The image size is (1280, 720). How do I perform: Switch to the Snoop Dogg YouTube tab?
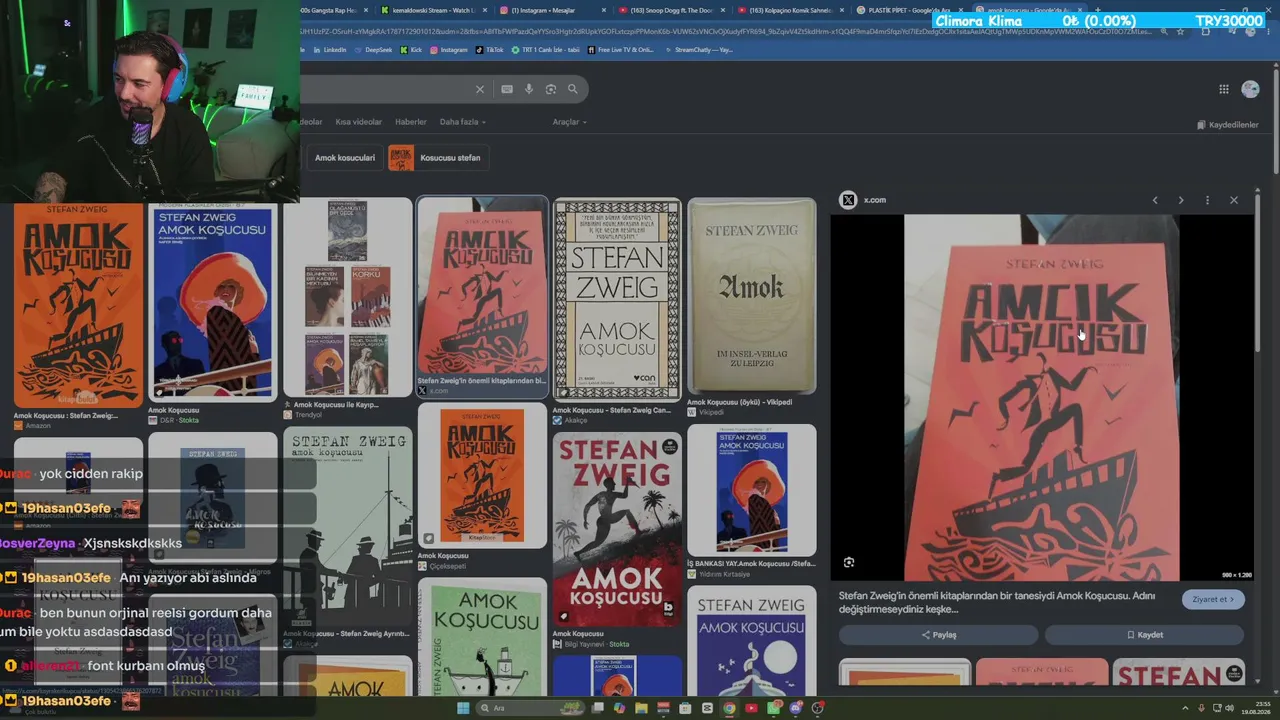[x=672, y=10]
